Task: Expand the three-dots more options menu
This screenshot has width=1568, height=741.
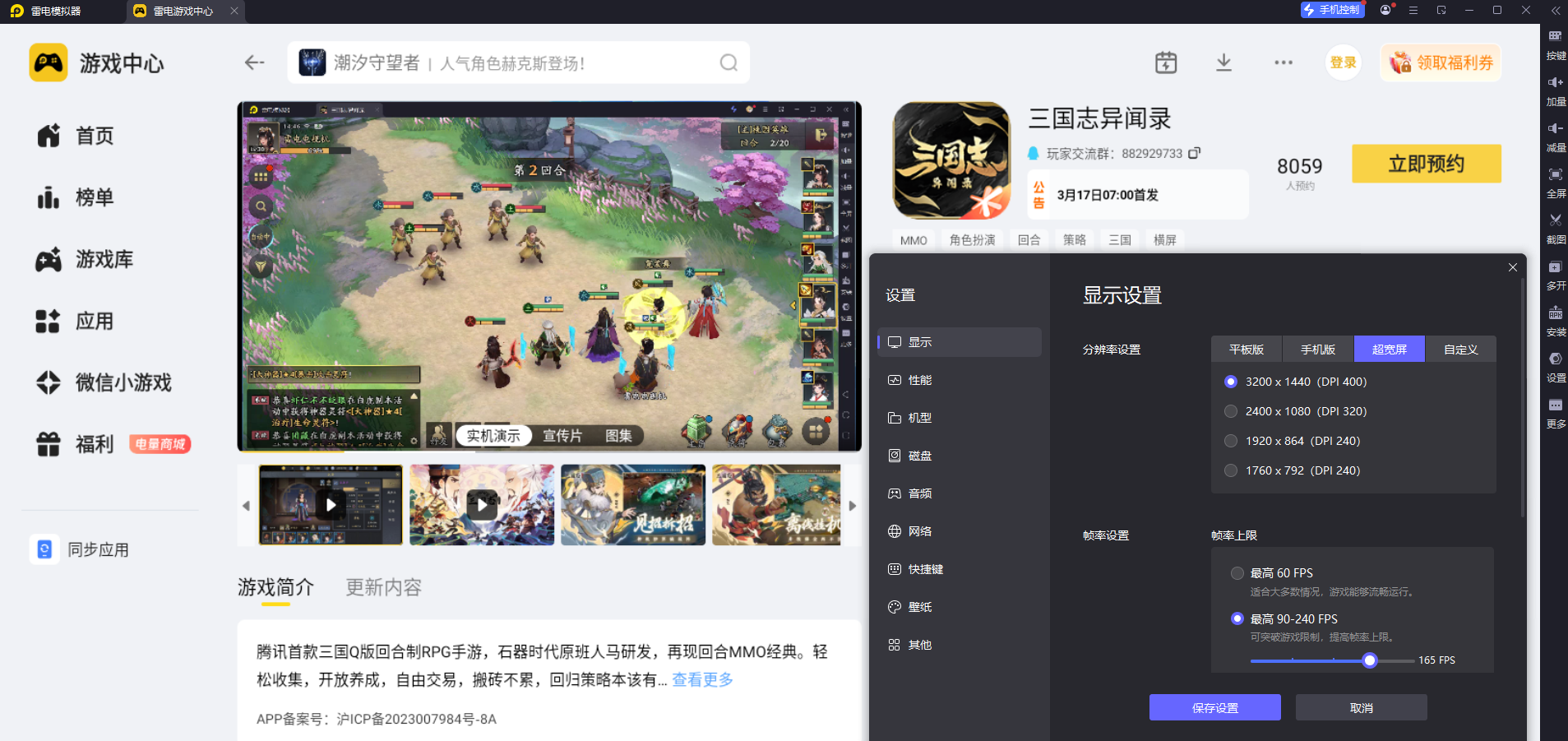Action: 1284,63
